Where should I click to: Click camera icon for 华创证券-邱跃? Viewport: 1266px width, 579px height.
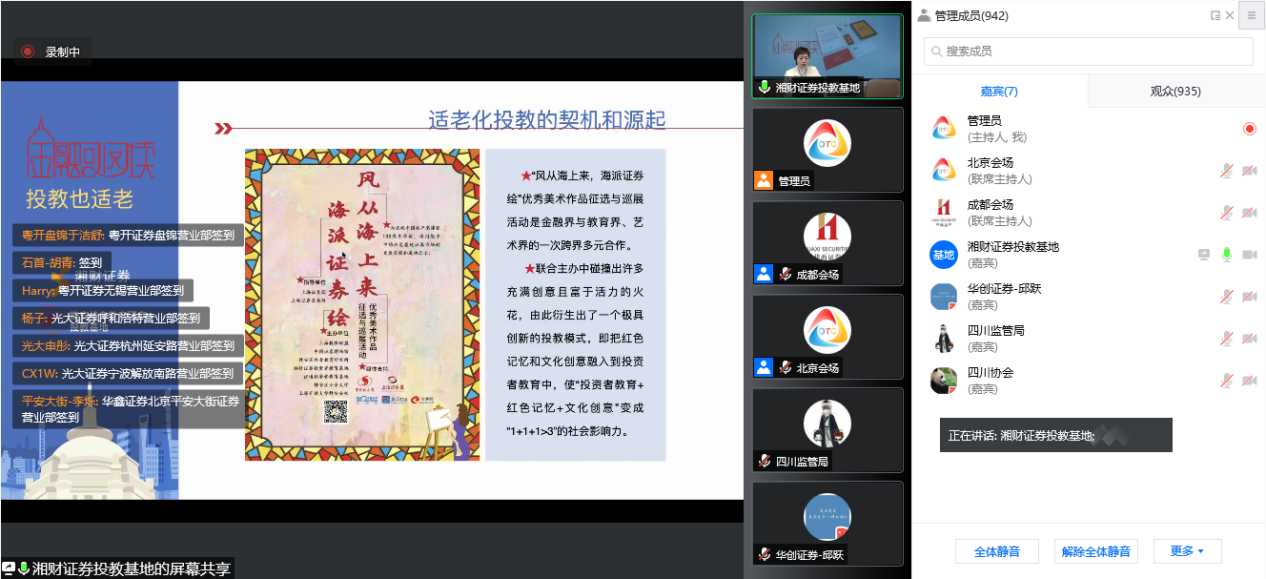click(1249, 297)
